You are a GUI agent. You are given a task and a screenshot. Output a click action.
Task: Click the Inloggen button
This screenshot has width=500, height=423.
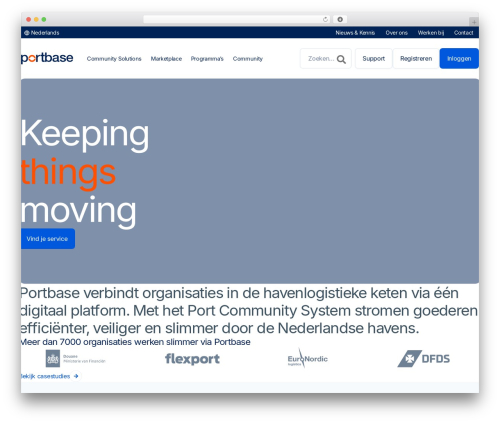click(x=459, y=59)
